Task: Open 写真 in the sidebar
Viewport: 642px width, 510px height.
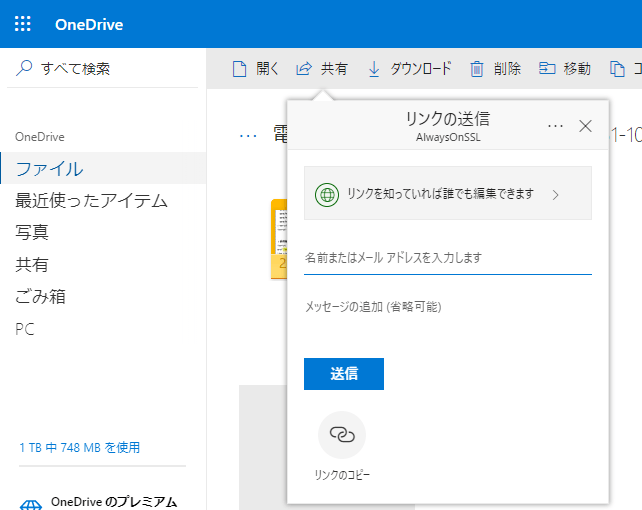Action: 32,232
